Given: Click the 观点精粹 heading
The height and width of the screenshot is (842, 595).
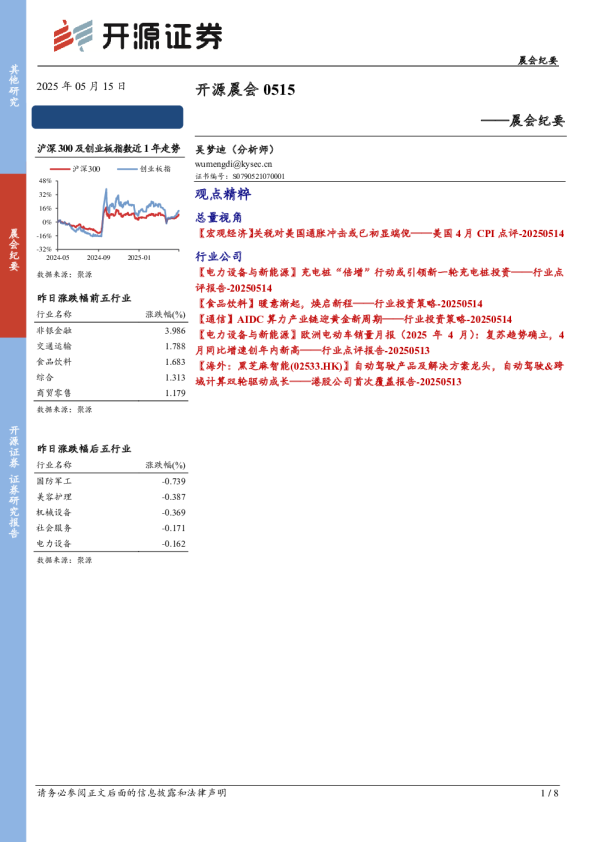Looking at the screenshot, I should click(223, 194).
